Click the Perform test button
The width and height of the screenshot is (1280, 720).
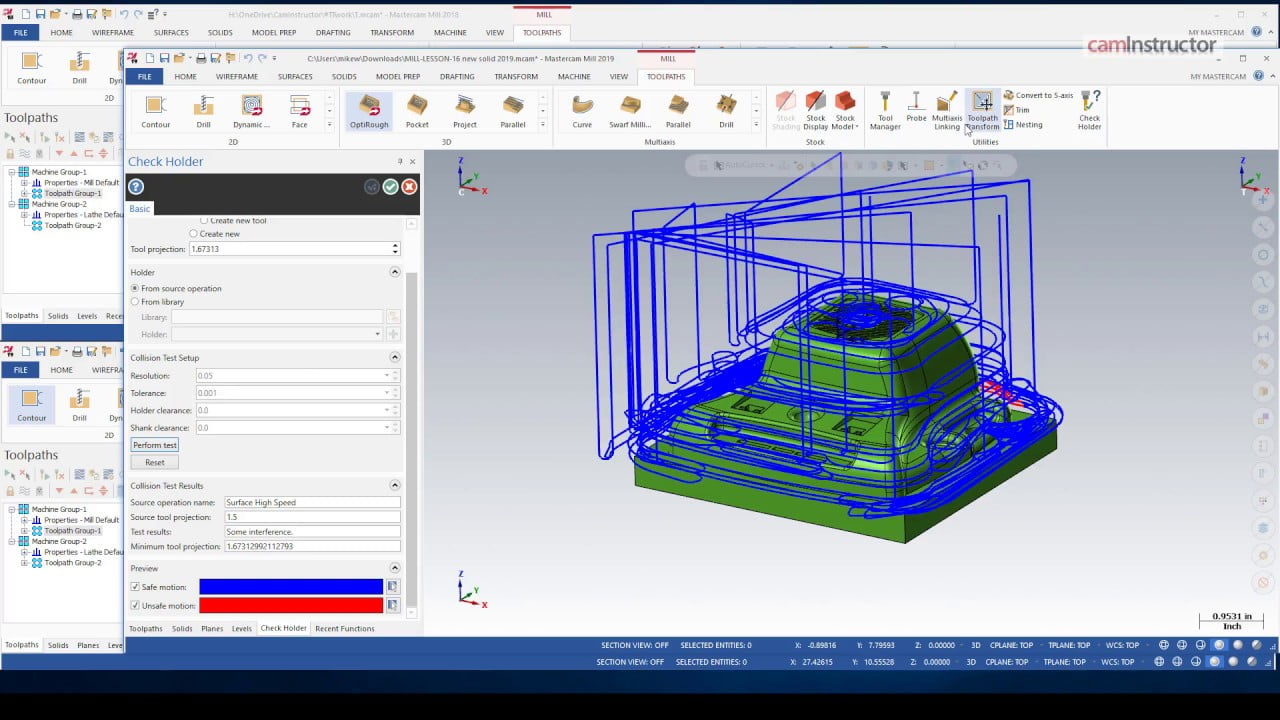pos(155,445)
